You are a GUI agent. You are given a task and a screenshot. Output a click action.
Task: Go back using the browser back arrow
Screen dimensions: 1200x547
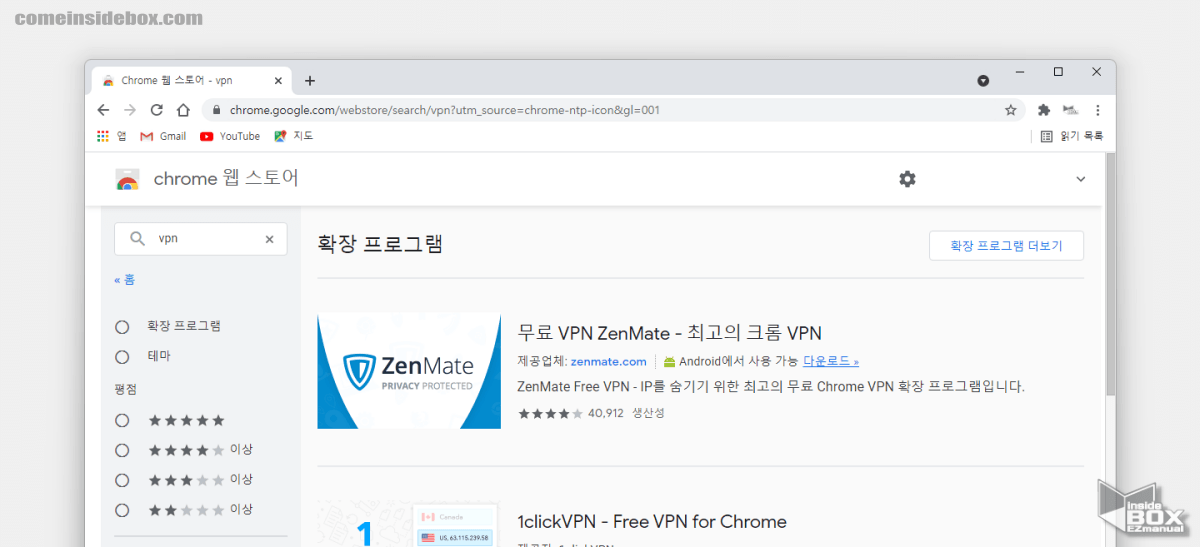(103, 110)
